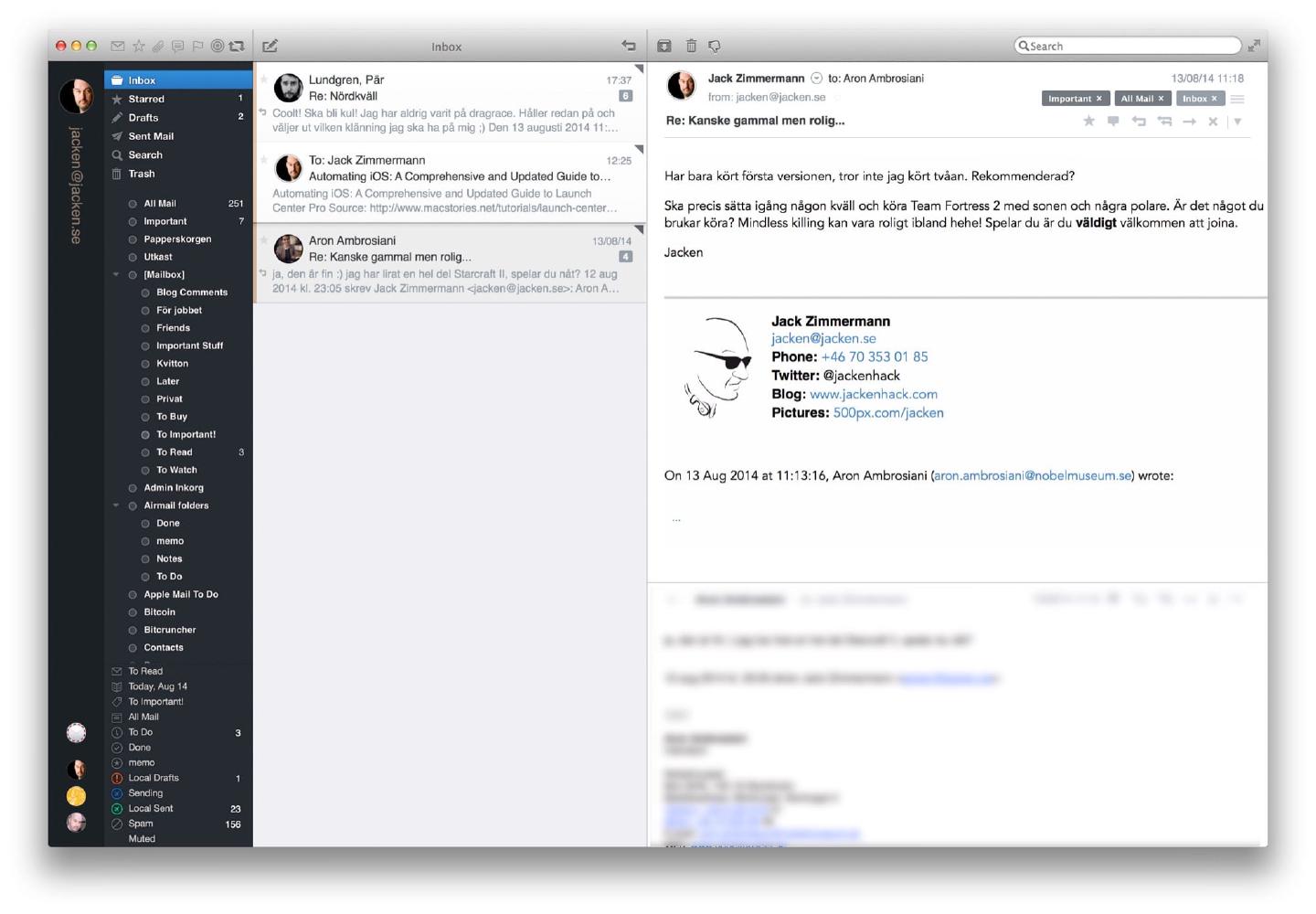Toggle star on Lundgren, Pär message
The image size is (1316, 914).
click(264, 80)
